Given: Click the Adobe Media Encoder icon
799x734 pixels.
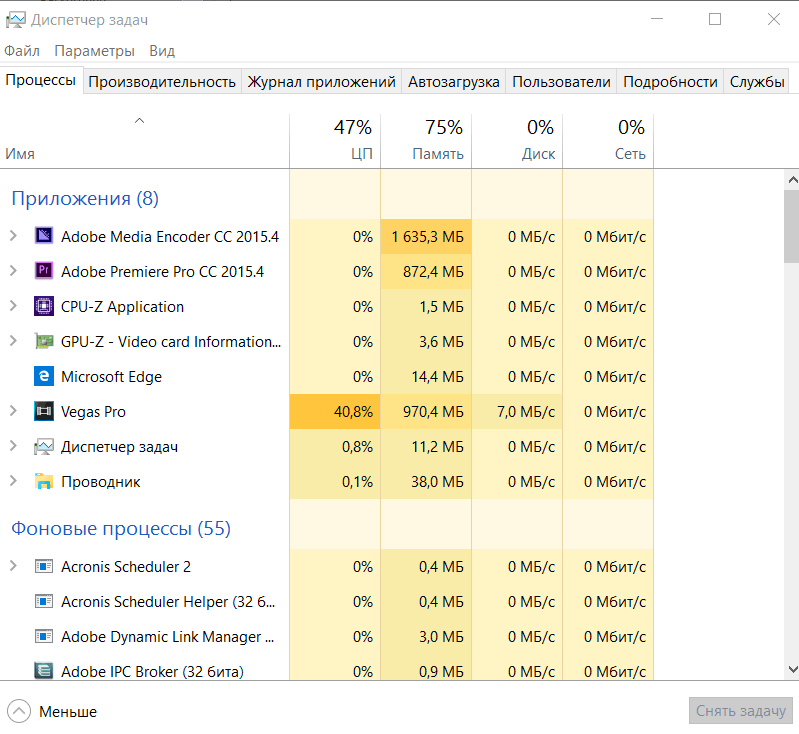Looking at the screenshot, I should [x=44, y=236].
